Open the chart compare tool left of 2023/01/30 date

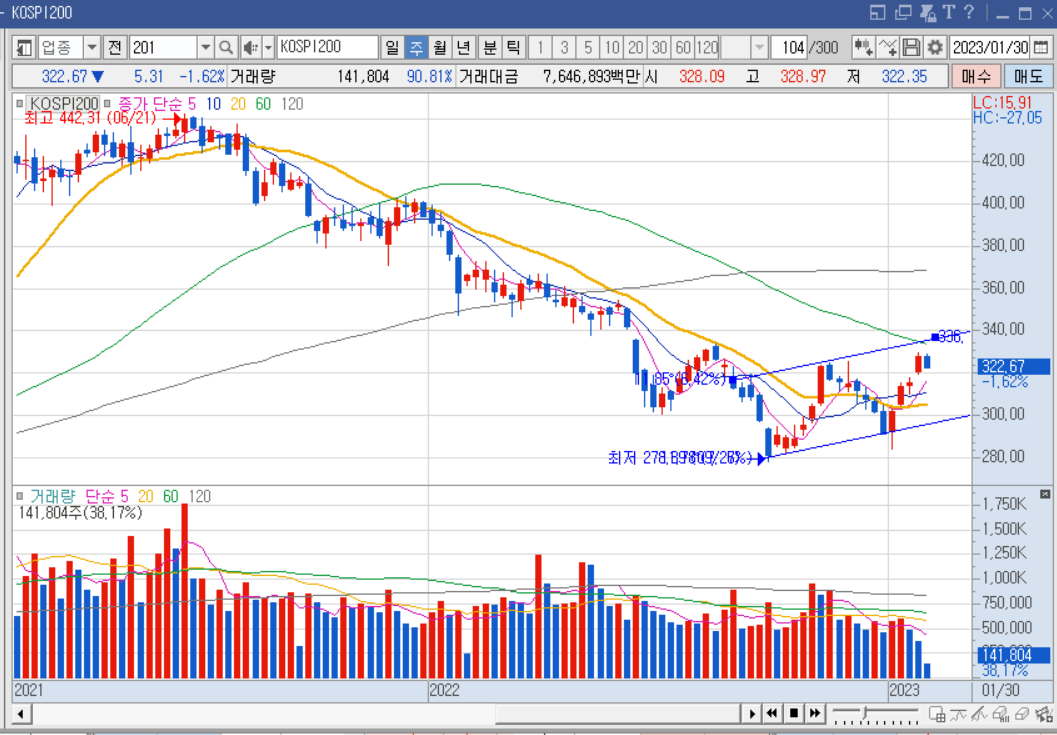(x=864, y=47)
